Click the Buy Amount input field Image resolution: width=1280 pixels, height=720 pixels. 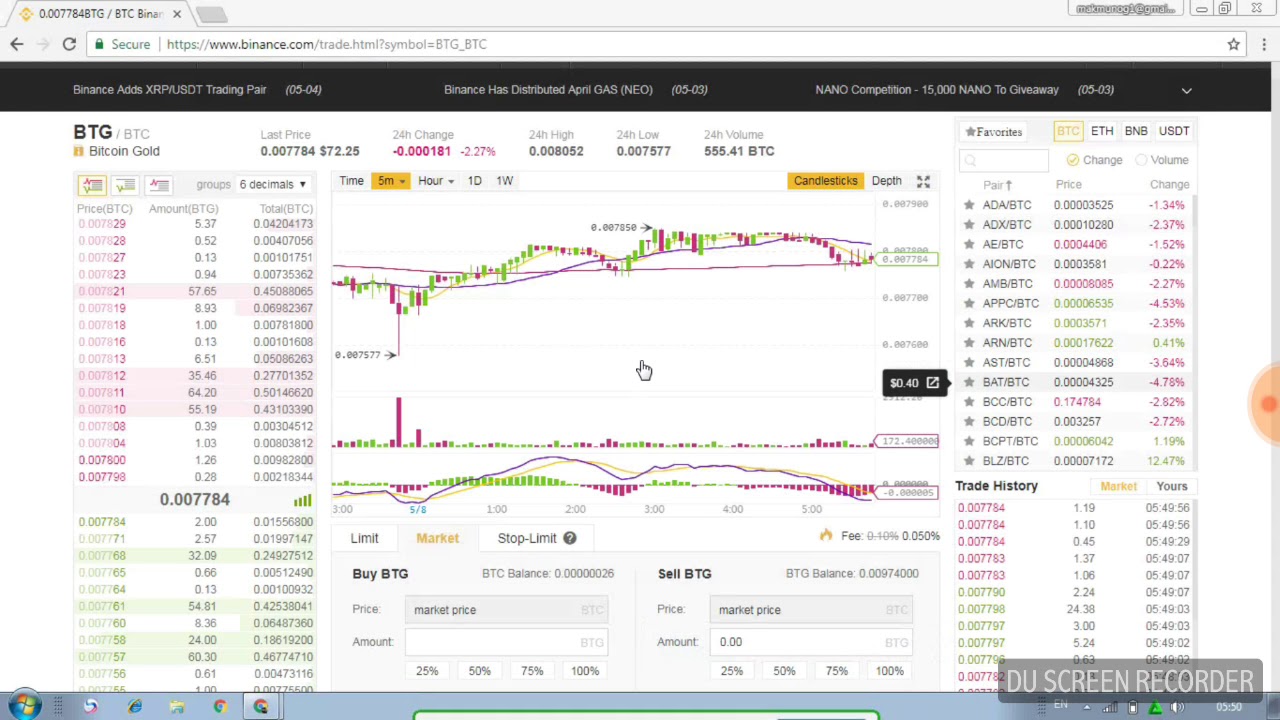click(x=505, y=642)
